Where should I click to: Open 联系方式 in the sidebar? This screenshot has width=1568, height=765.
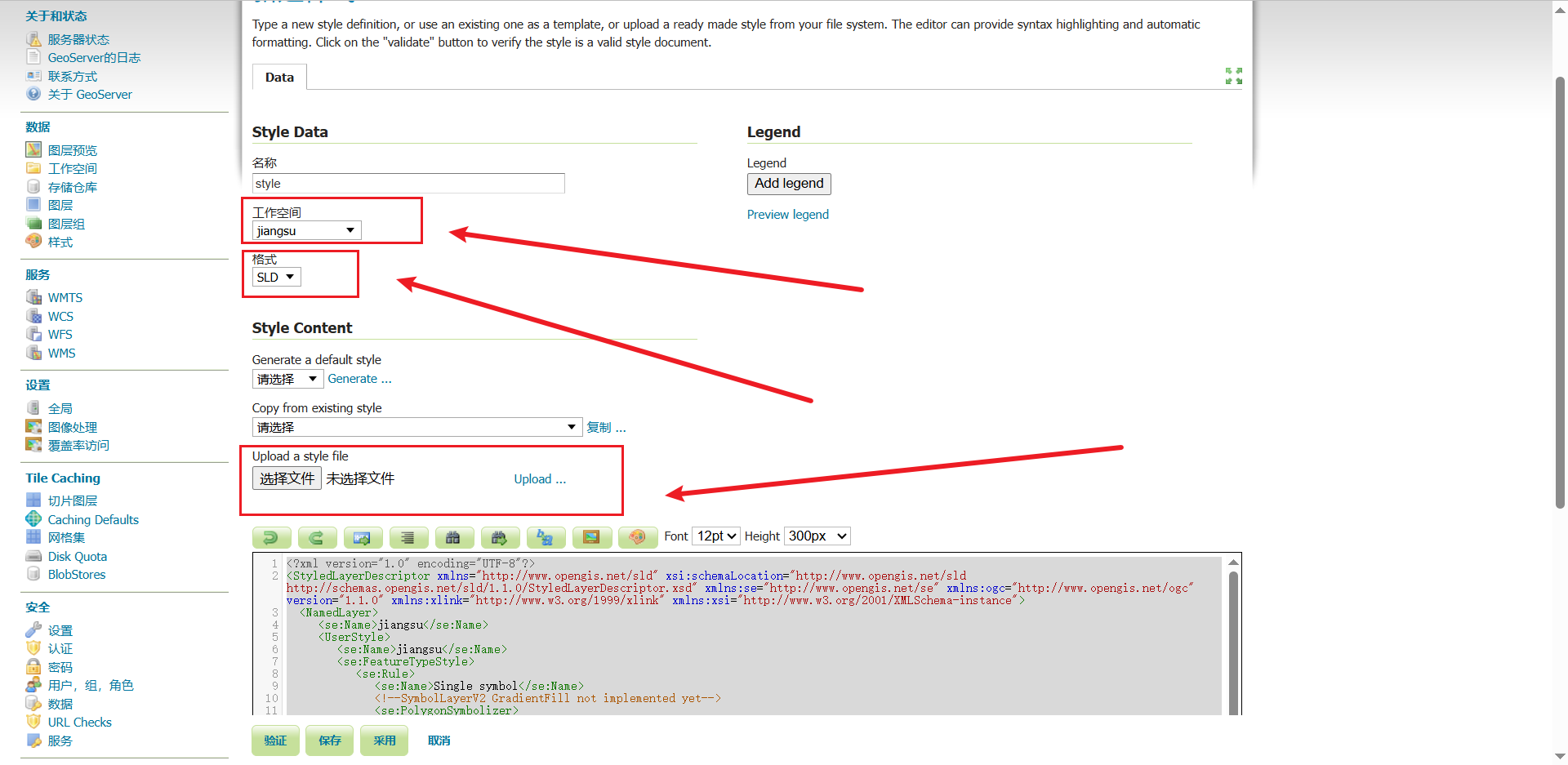click(x=73, y=76)
